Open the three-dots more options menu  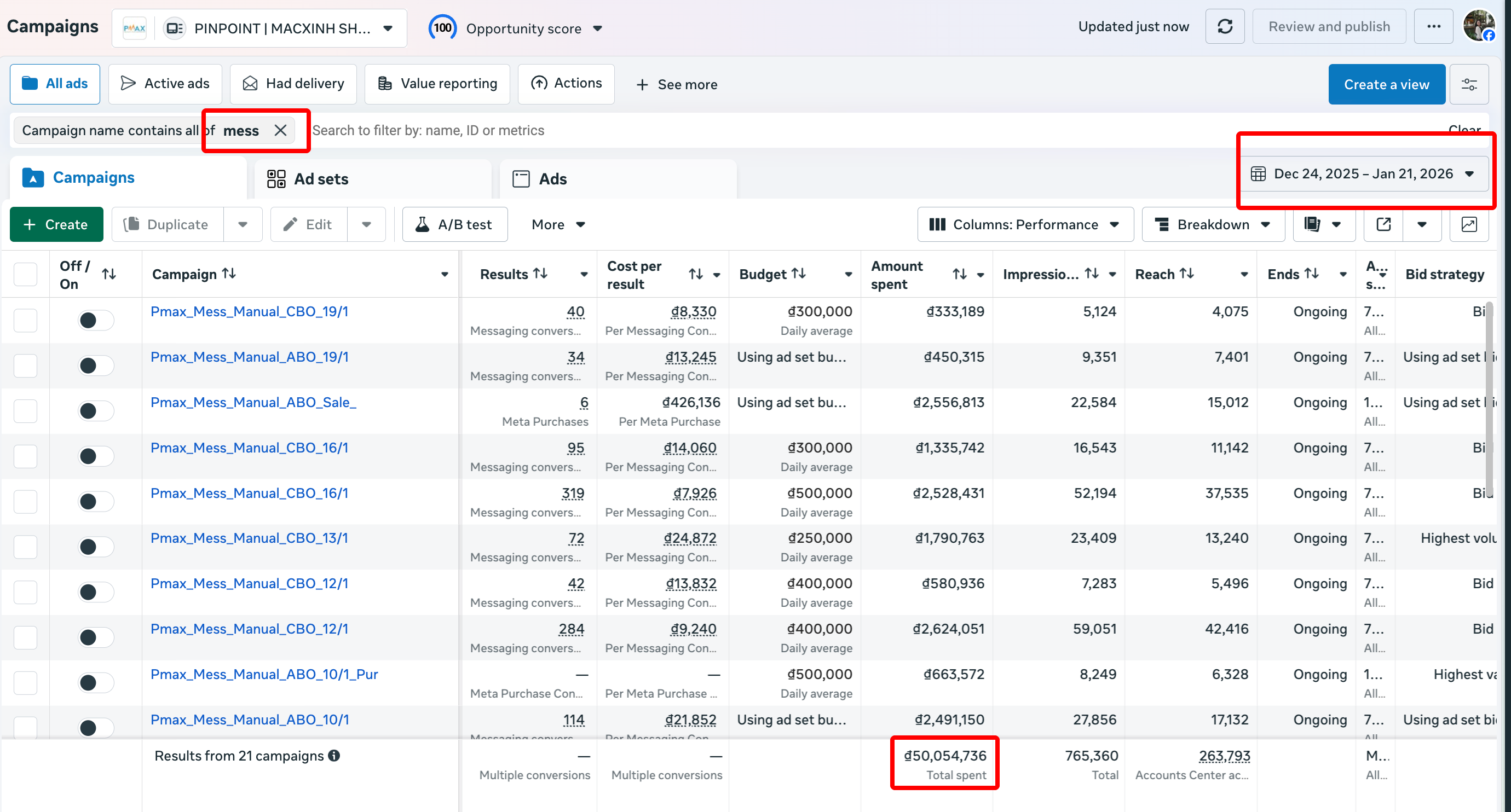(x=1433, y=27)
